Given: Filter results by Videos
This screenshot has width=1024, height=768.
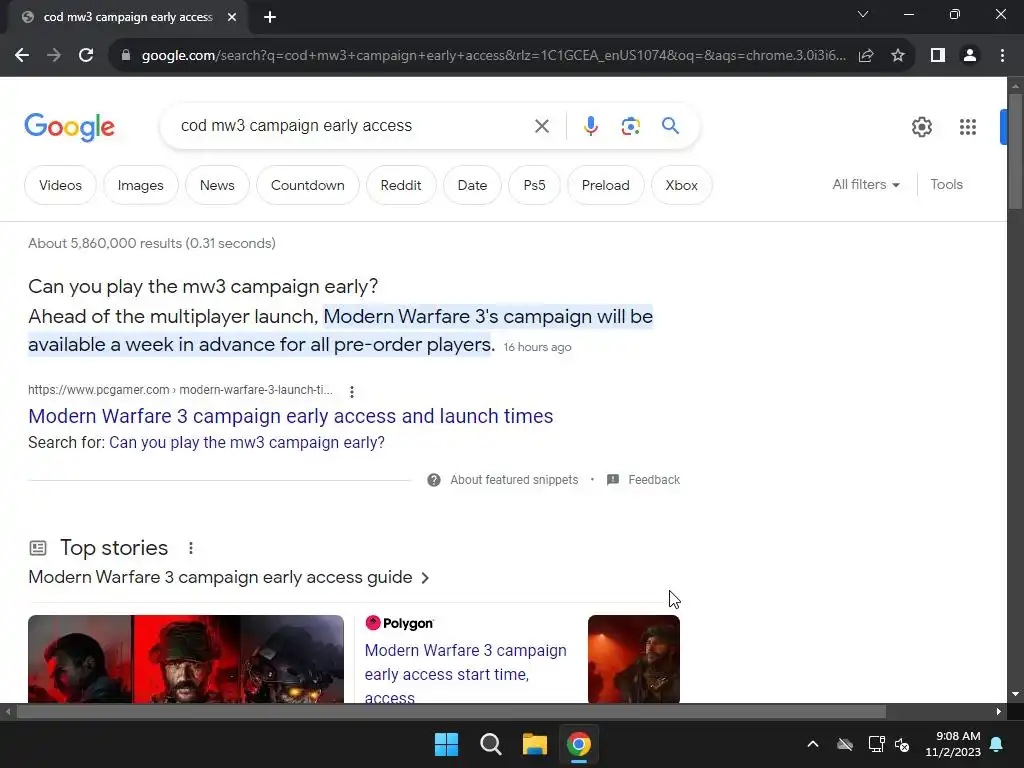Looking at the screenshot, I should pos(60,185).
